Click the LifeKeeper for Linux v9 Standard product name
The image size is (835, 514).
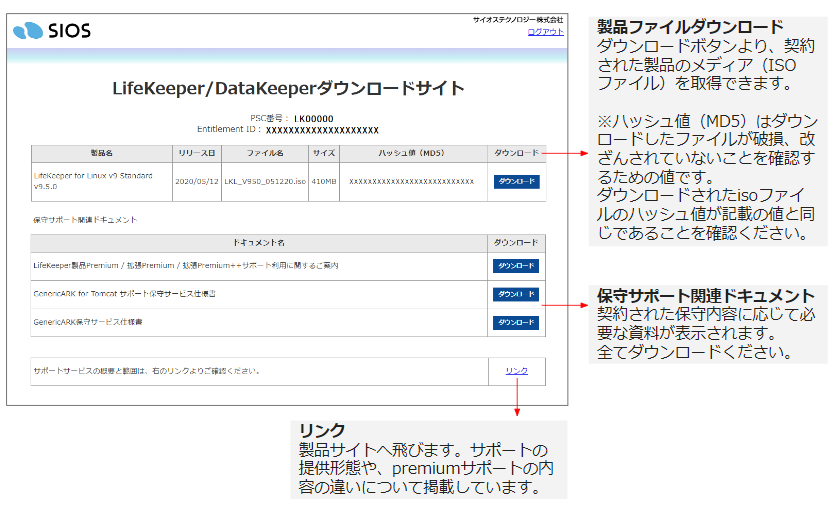(93, 181)
